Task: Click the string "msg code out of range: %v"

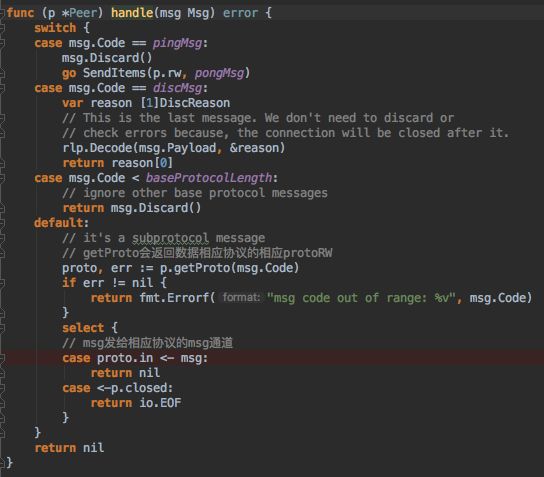Action: tap(361, 298)
